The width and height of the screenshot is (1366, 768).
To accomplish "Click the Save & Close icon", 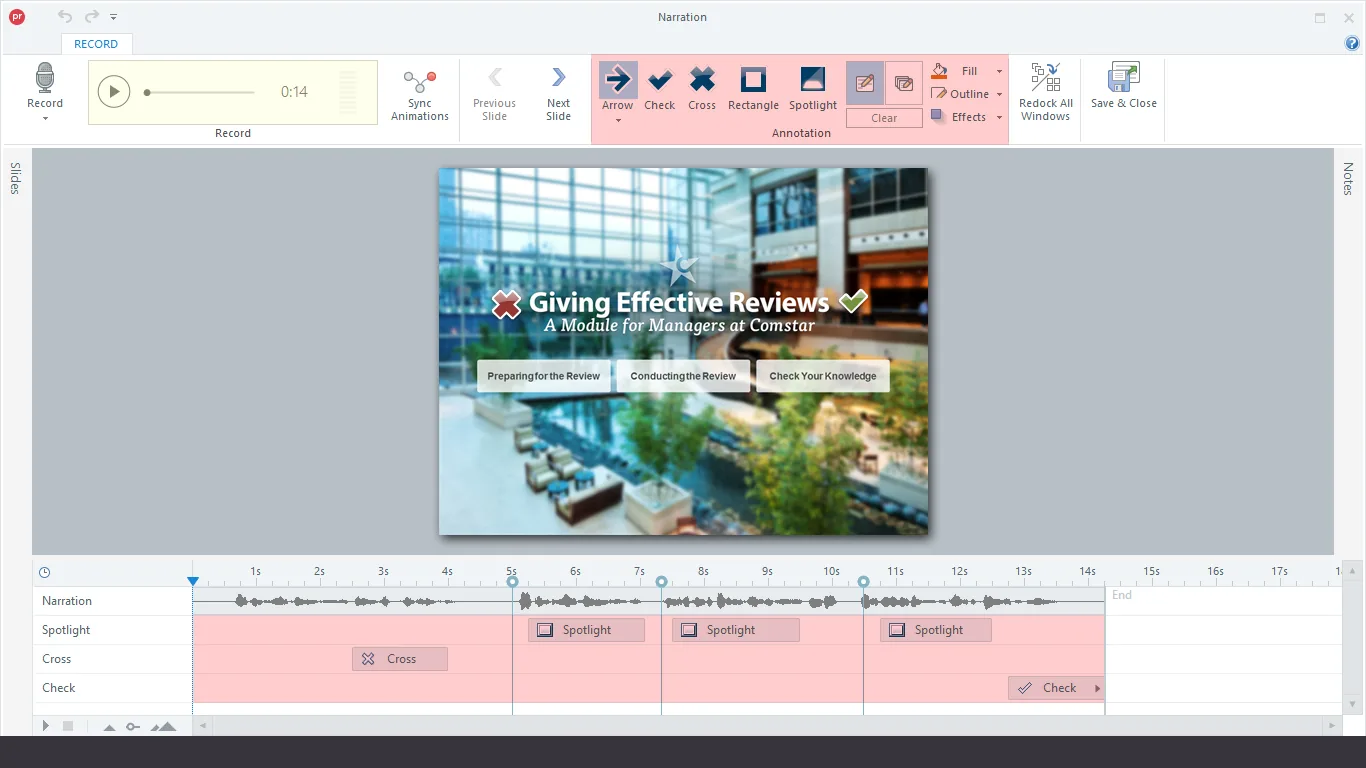I will pos(1124,78).
